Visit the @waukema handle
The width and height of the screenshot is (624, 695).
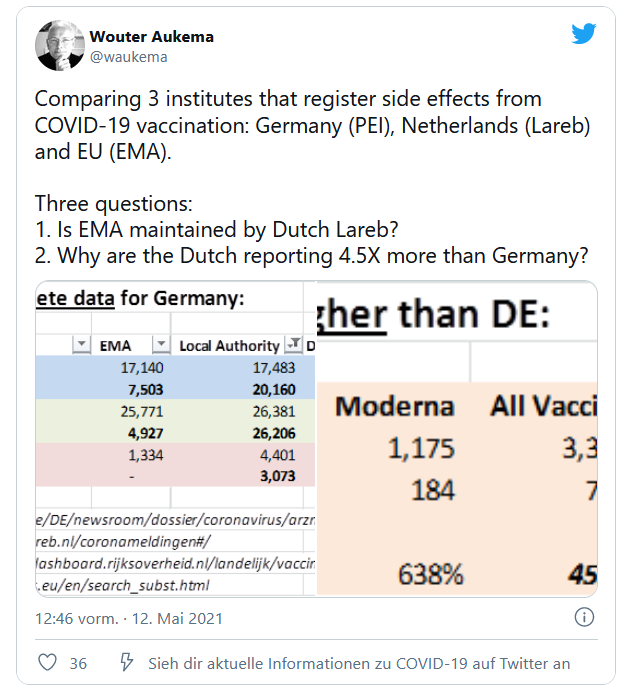129,57
